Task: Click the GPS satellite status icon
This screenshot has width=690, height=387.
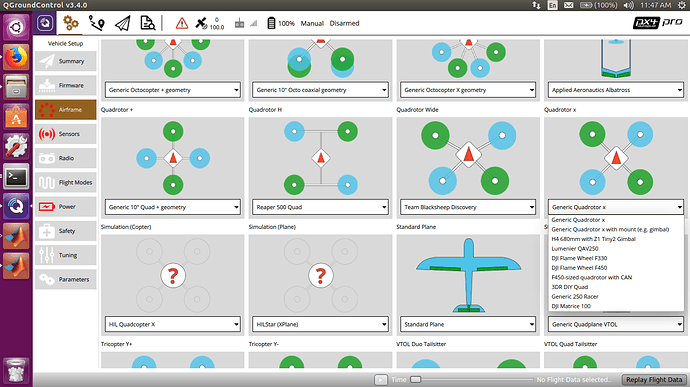Action: point(201,23)
